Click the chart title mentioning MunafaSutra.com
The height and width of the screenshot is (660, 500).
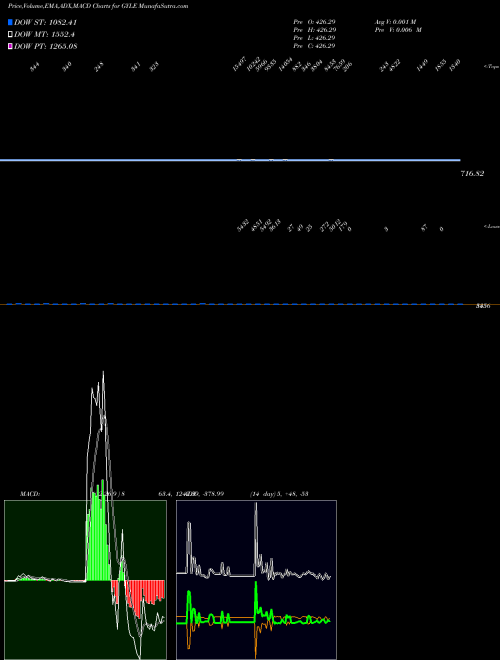click(98, 6)
